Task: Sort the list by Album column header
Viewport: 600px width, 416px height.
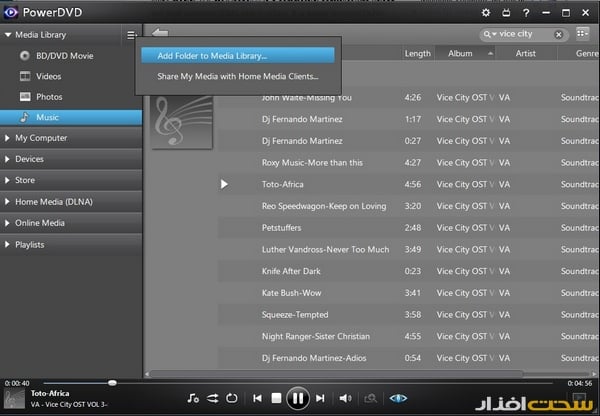Action: tap(460, 53)
